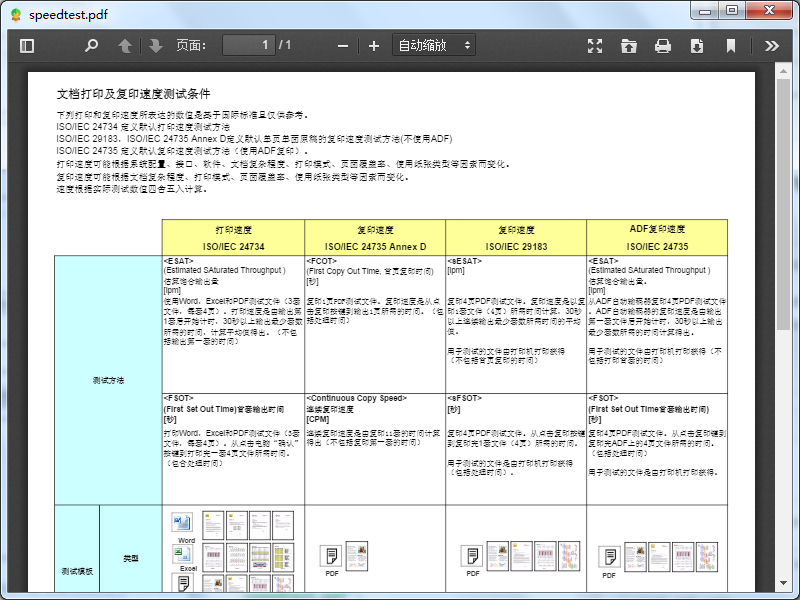Click the Excel file icon in table
This screenshot has height=600, width=800.
click(182, 554)
